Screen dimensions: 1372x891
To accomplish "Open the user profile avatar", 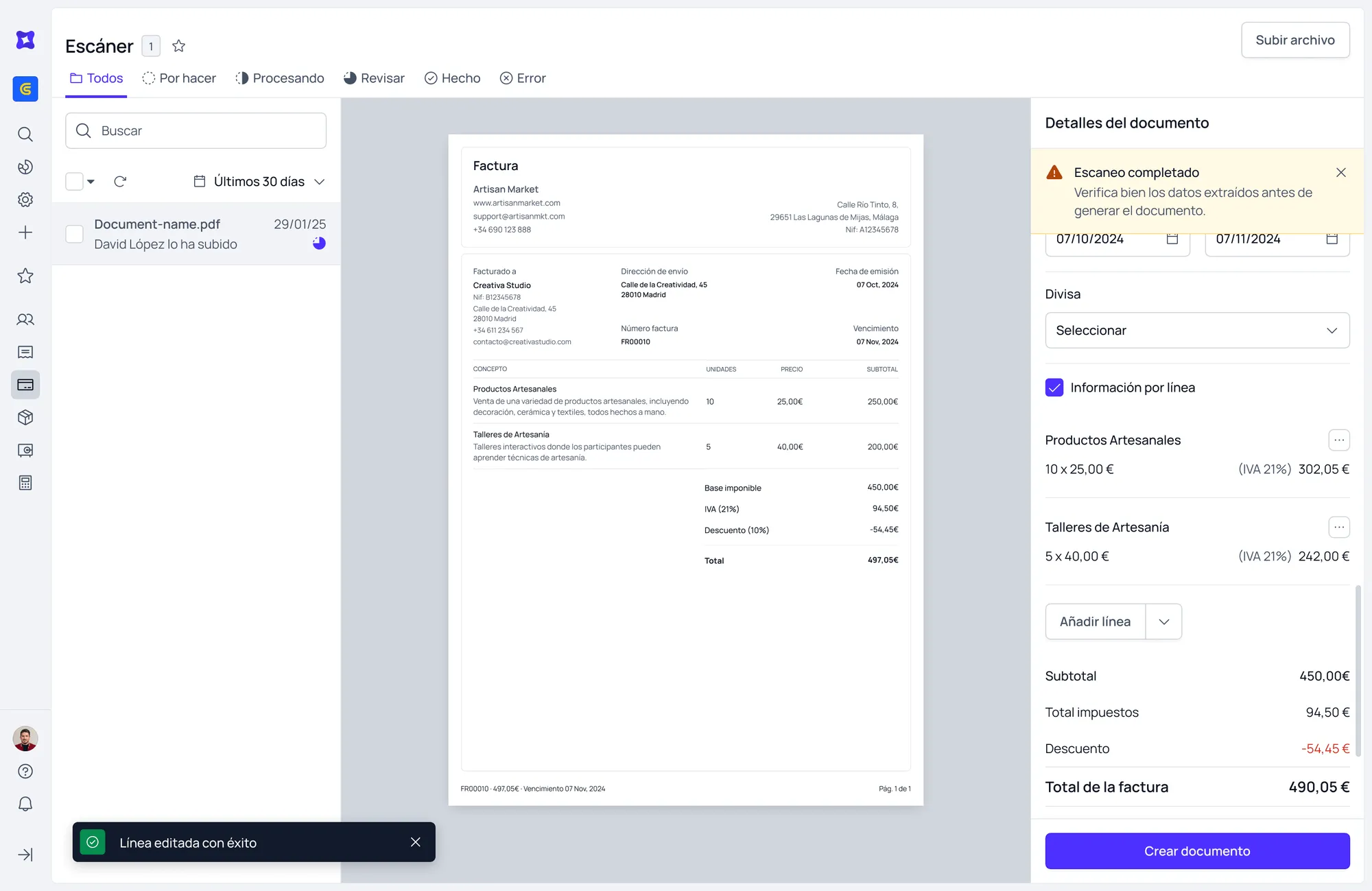I will [x=25, y=739].
